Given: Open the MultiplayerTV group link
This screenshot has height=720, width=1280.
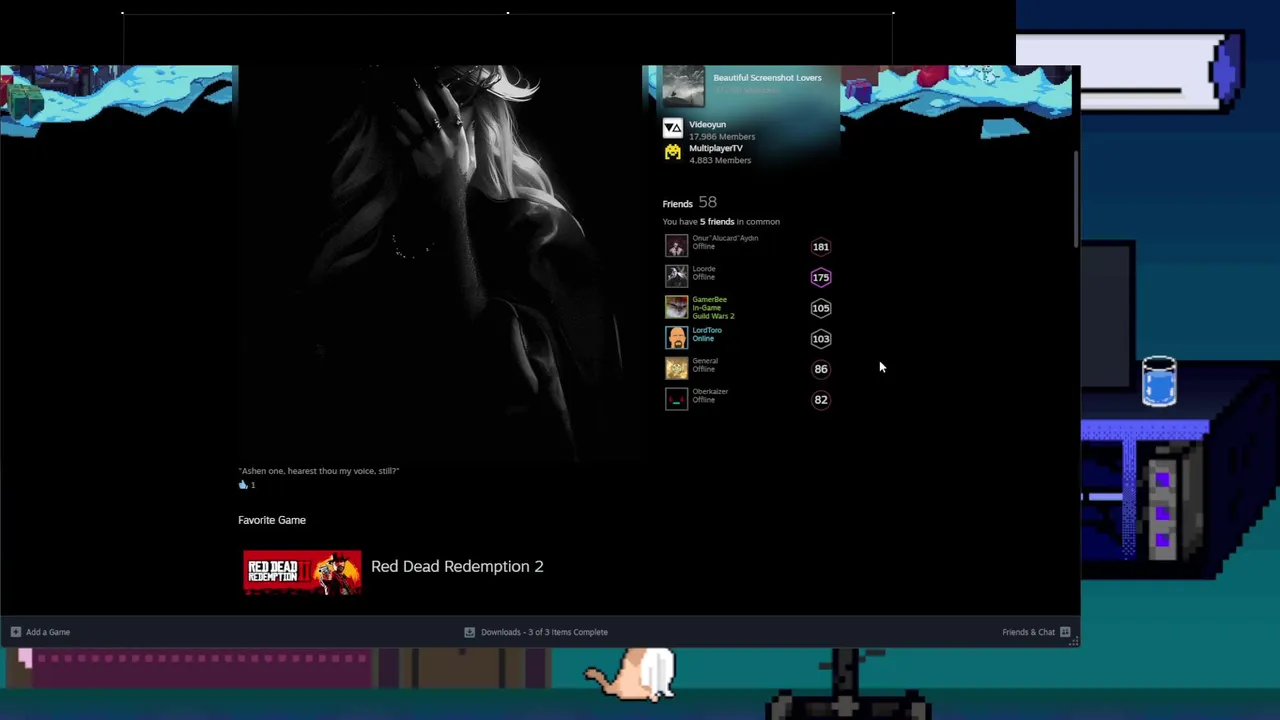Looking at the screenshot, I should pos(716,148).
